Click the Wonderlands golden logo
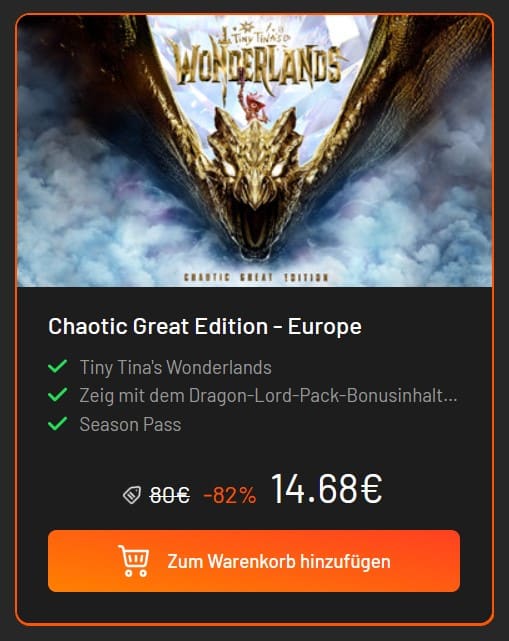Viewport: 509px width, 641px height. click(x=255, y=61)
